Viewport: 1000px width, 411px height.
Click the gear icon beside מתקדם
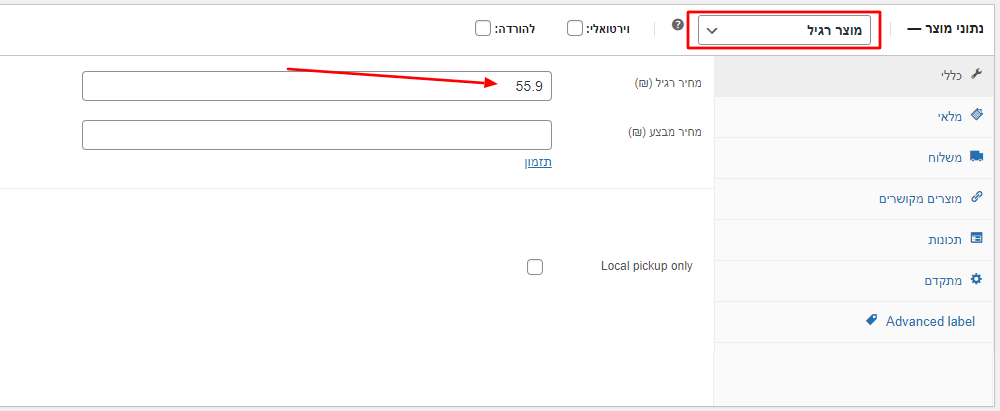pyautogui.click(x=977, y=280)
